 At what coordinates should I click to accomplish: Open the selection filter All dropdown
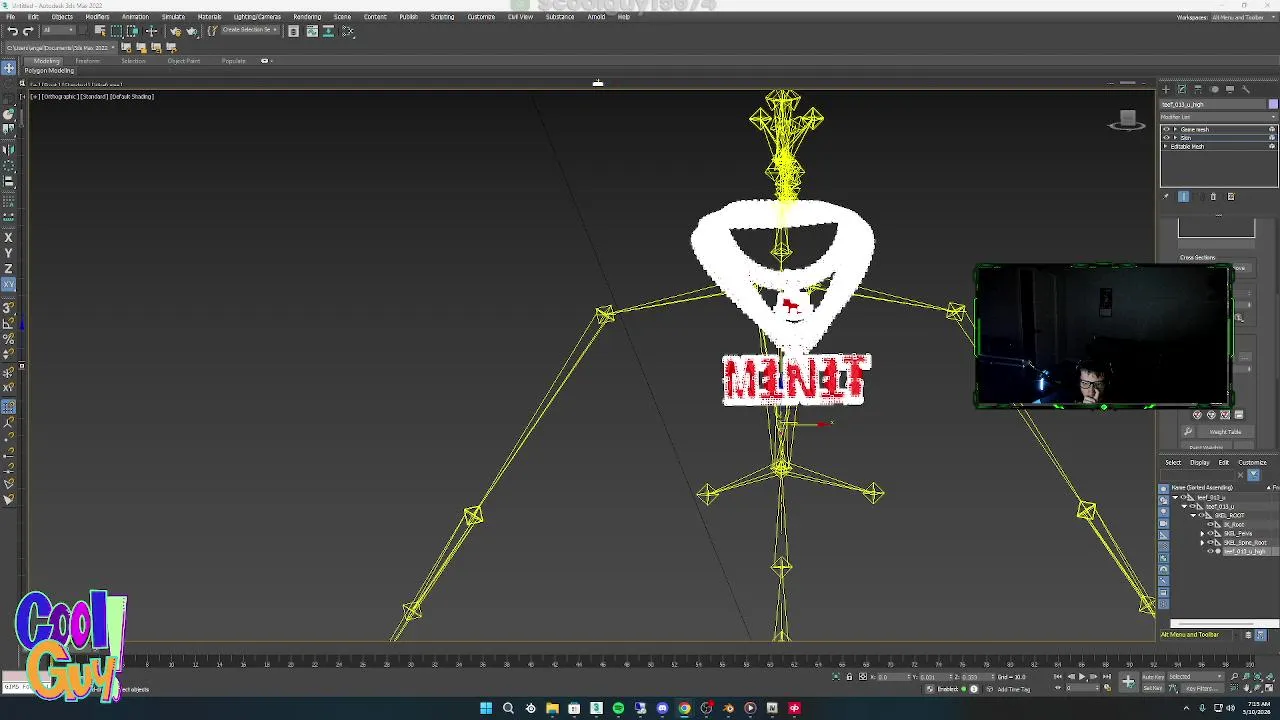coord(58,31)
